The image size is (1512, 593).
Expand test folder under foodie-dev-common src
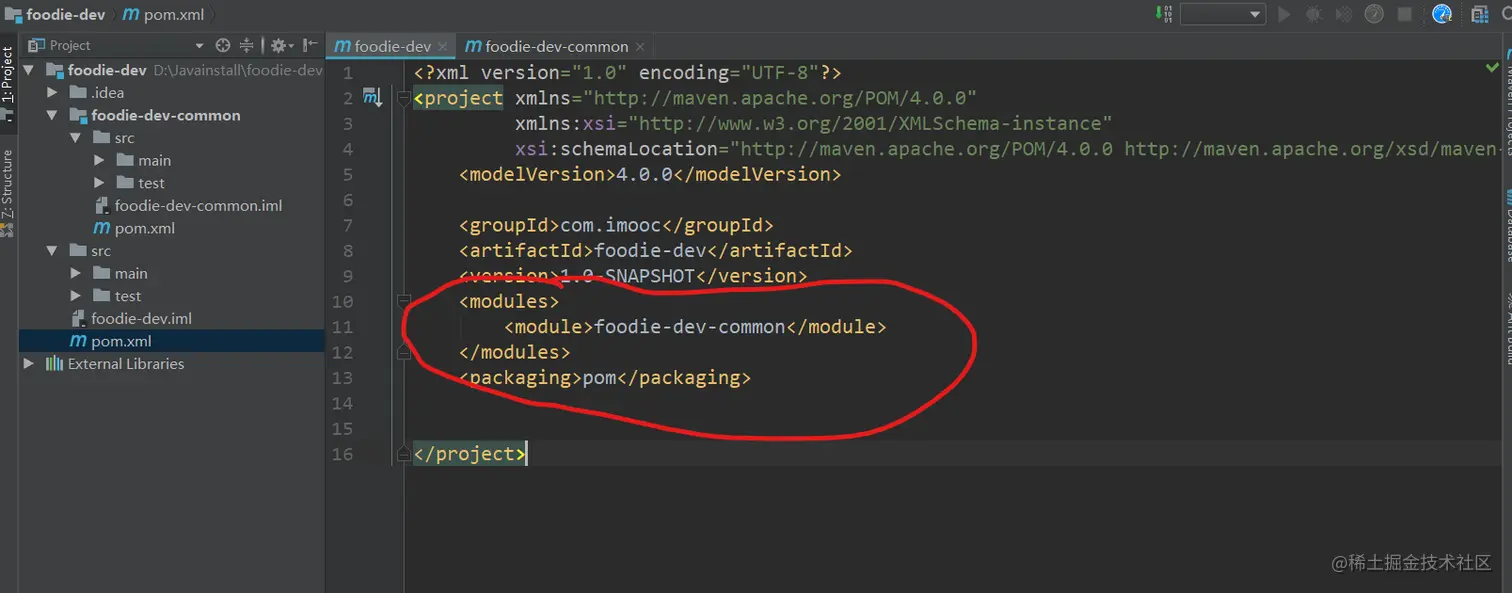tap(99, 183)
